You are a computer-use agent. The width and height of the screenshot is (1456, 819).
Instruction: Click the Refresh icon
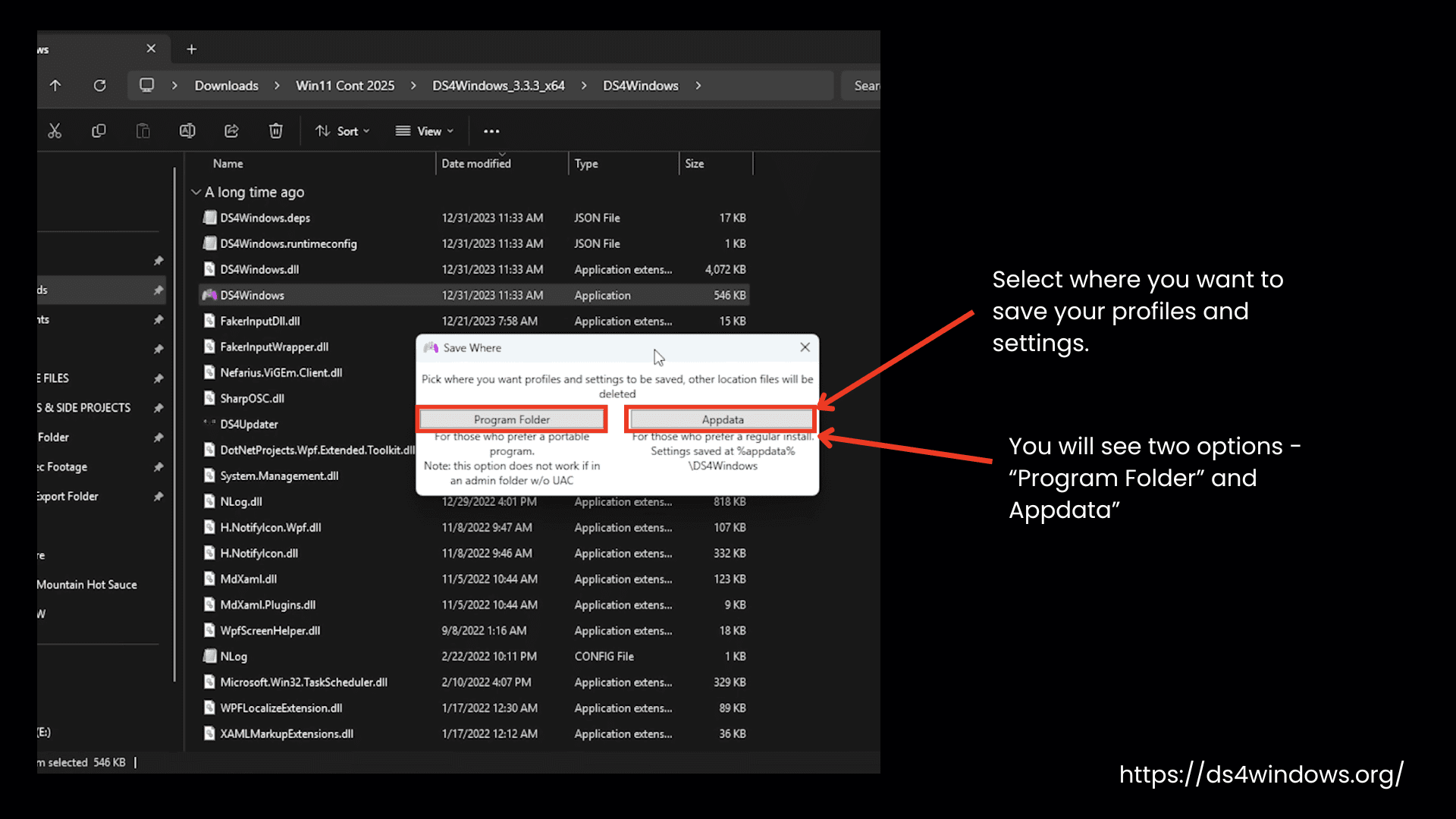[99, 86]
